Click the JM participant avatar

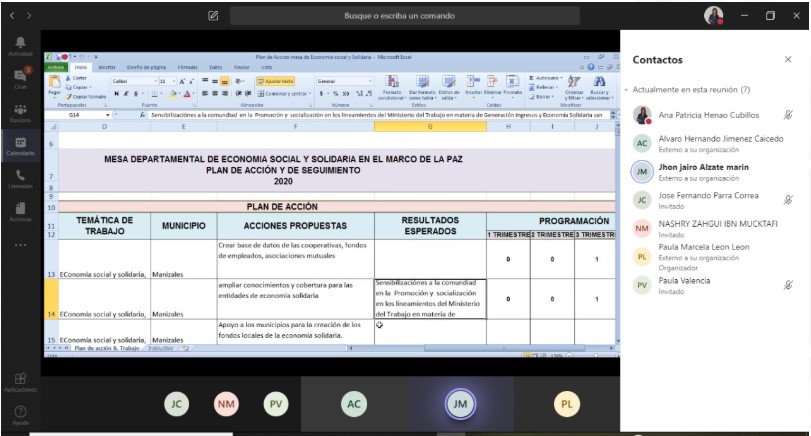pyautogui.click(x=460, y=403)
